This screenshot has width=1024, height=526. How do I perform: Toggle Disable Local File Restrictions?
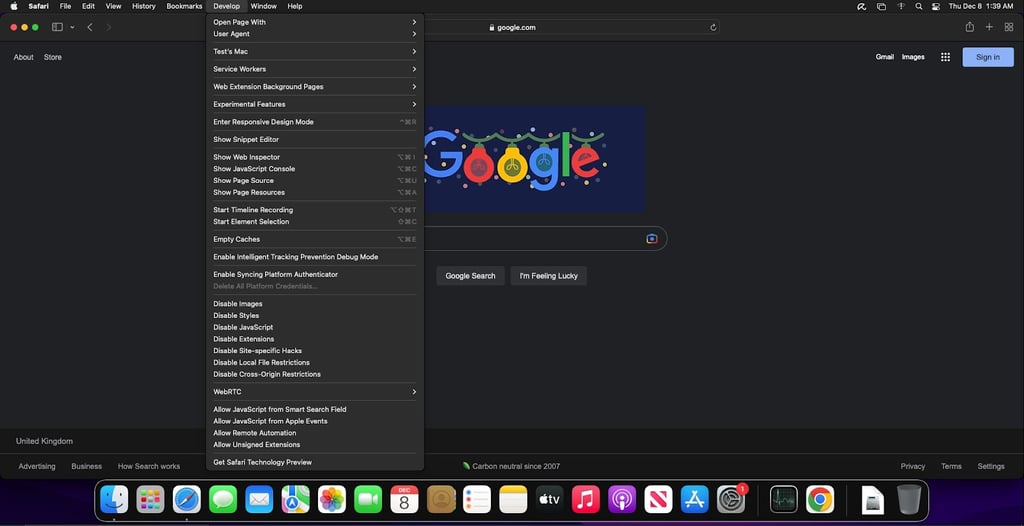315,362
